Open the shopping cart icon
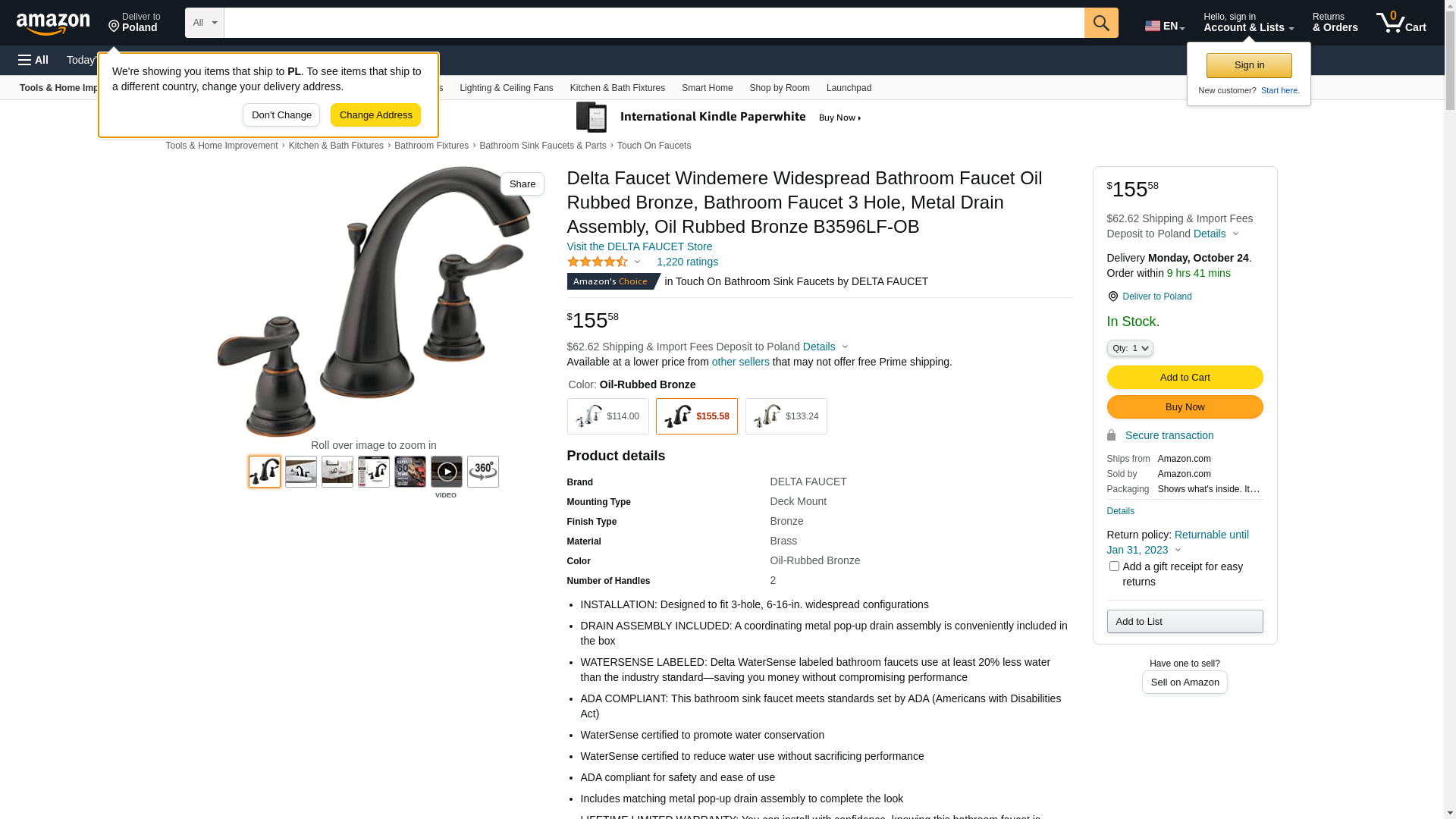Image resolution: width=1456 pixels, height=819 pixels. point(1401,23)
